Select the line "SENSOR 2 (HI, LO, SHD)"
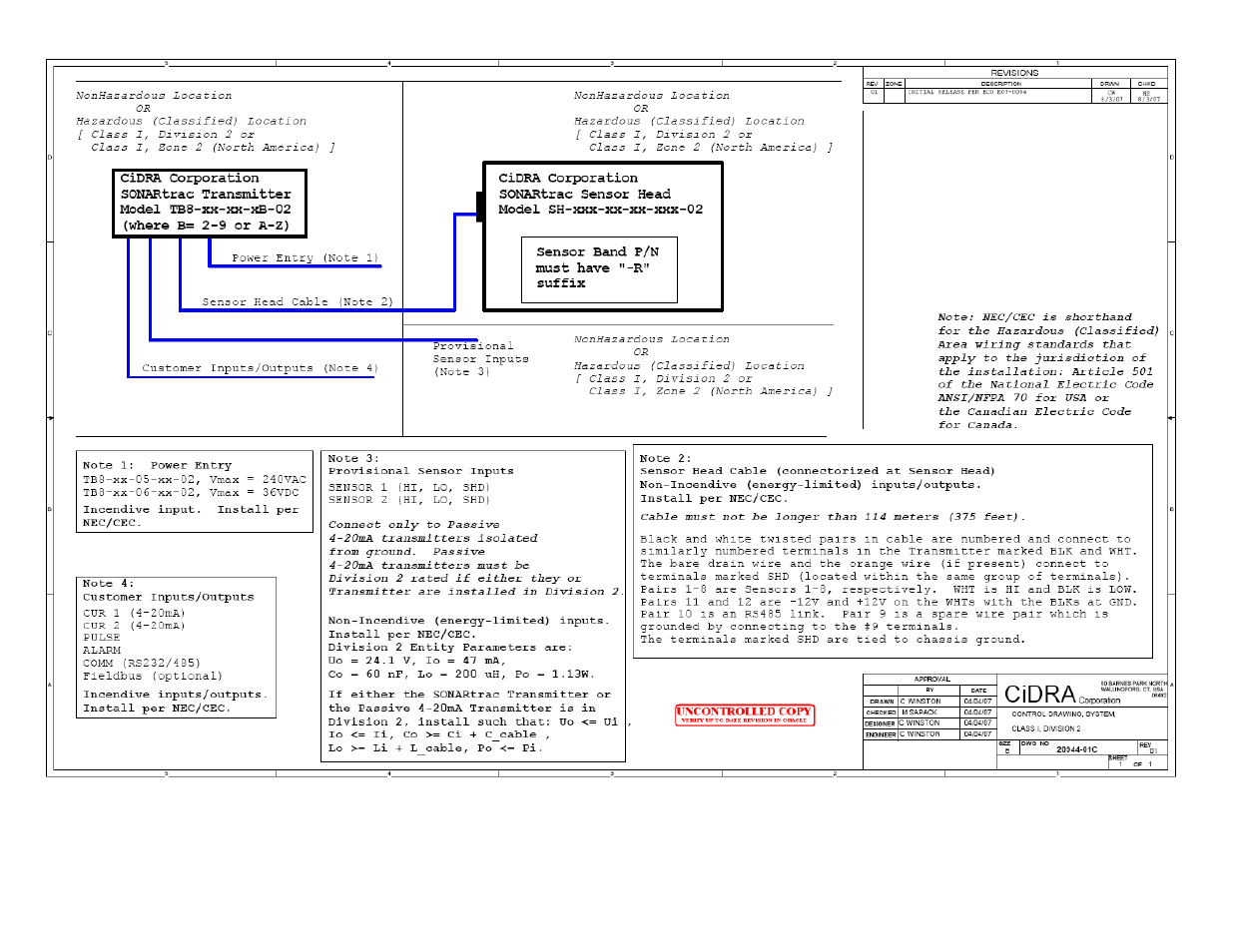The height and width of the screenshot is (952, 1233). tap(409, 500)
